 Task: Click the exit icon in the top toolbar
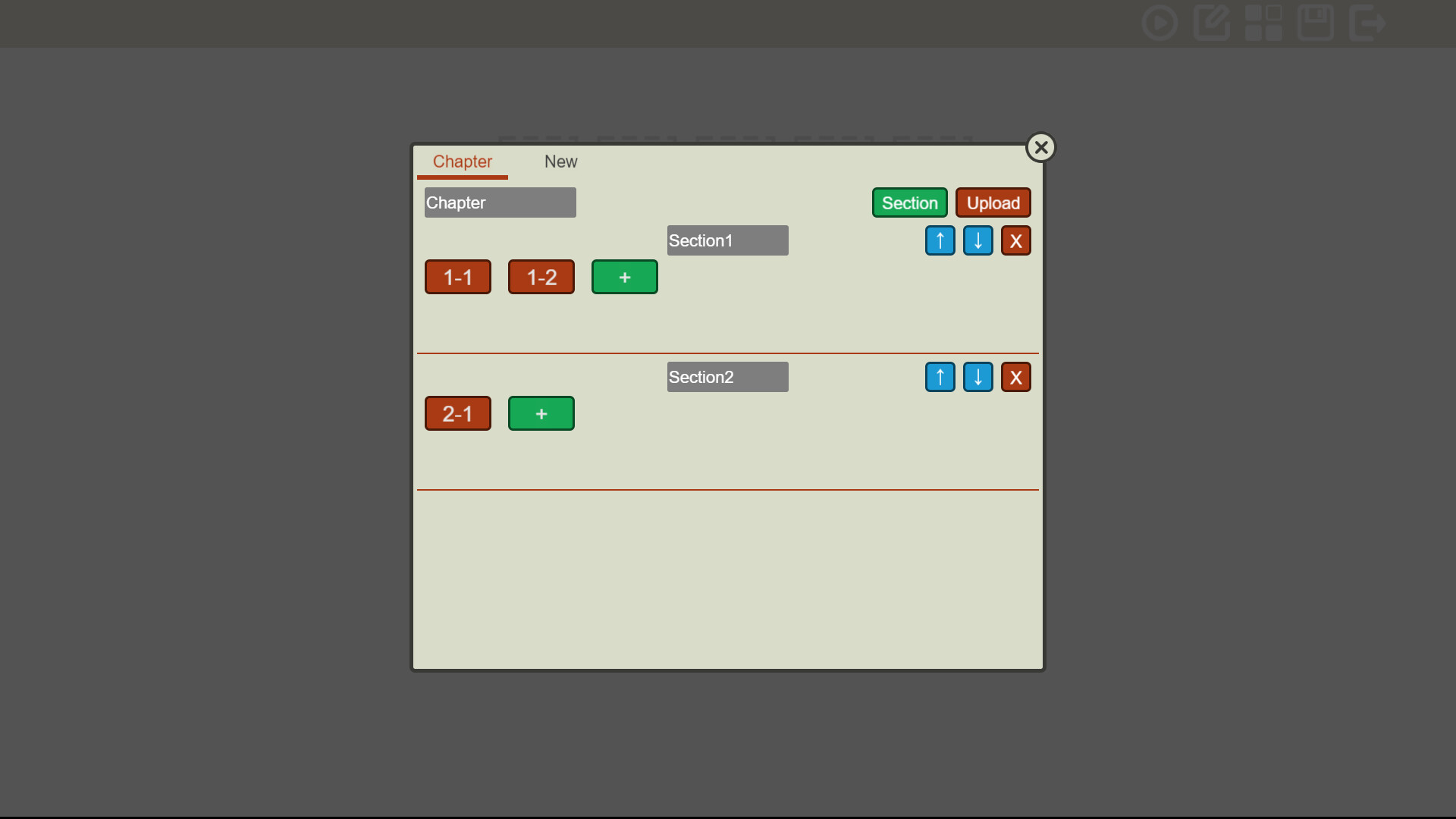[x=1367, y=24]
